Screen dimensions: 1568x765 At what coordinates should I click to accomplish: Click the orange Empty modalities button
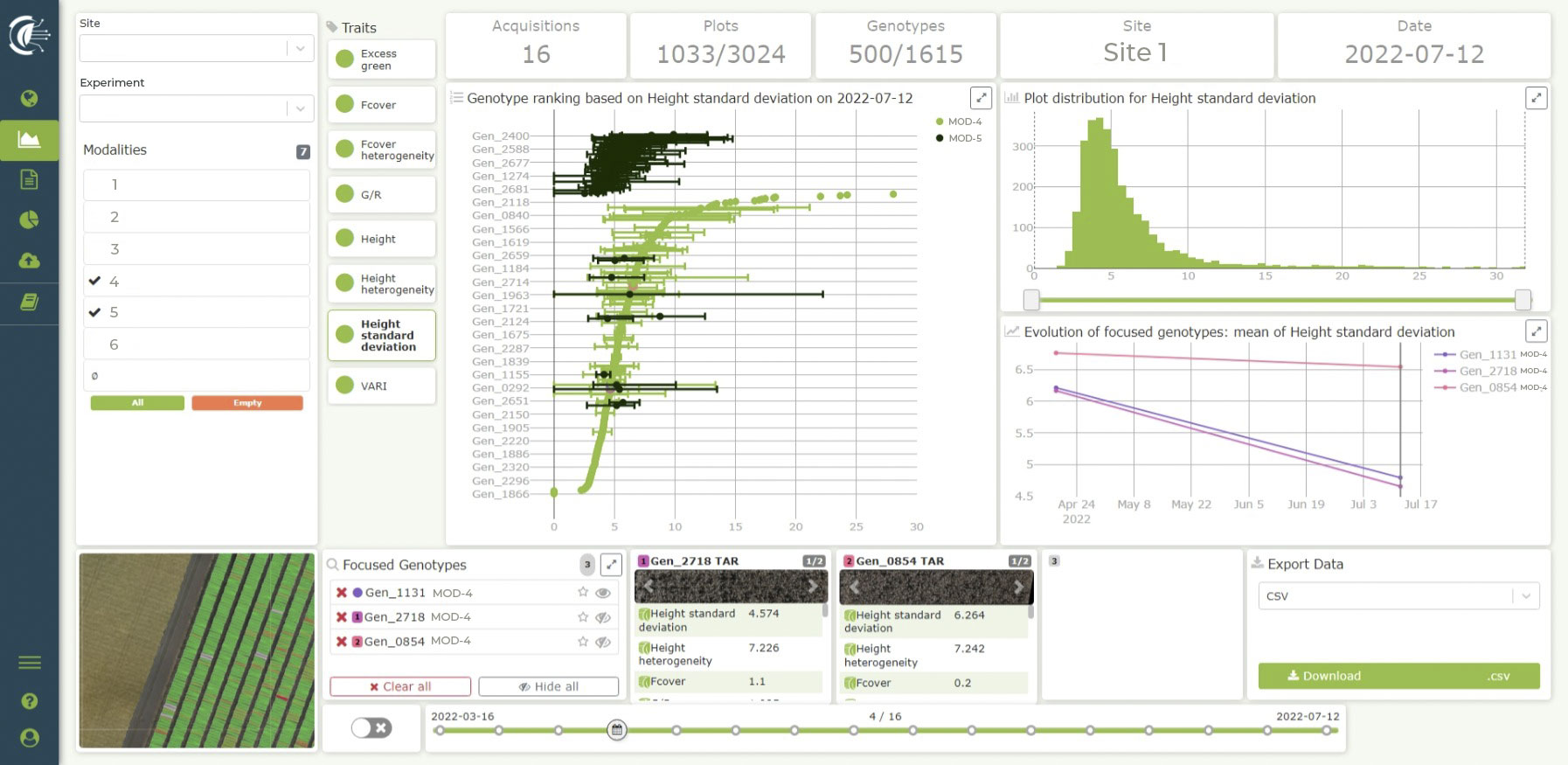(247, 403)
